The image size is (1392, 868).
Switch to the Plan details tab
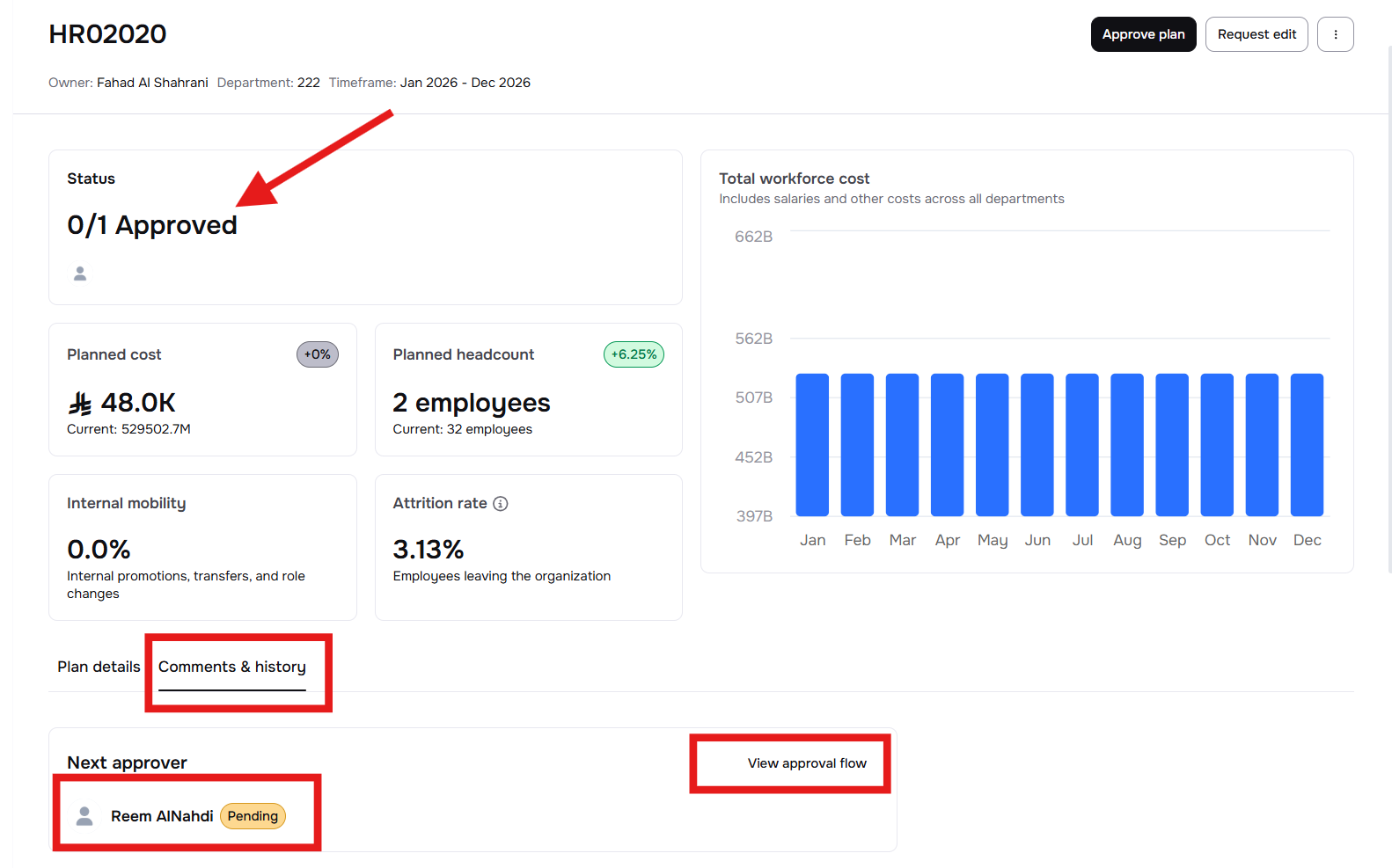(x=99, y=667)
